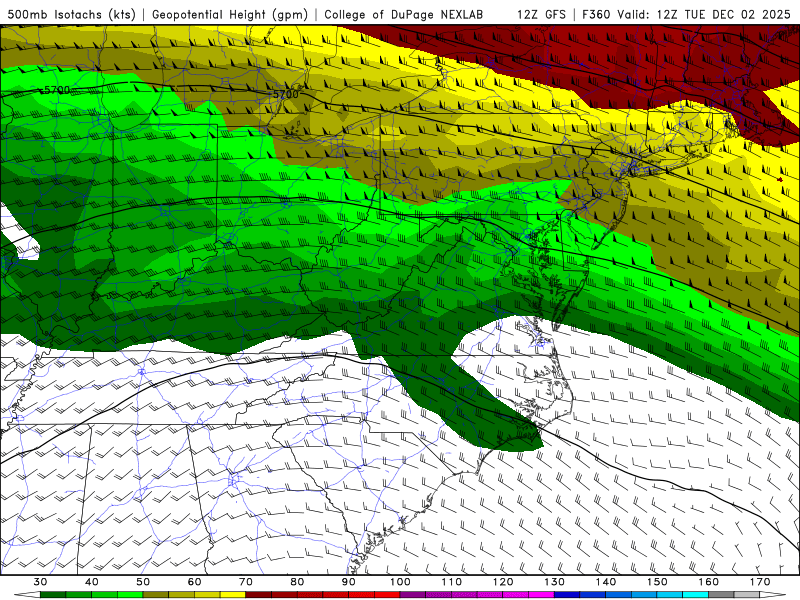This screenshot has width=800, height=600.
Task: Click the legend value 40
Action: pyautogui.click(x=92, y=582)
